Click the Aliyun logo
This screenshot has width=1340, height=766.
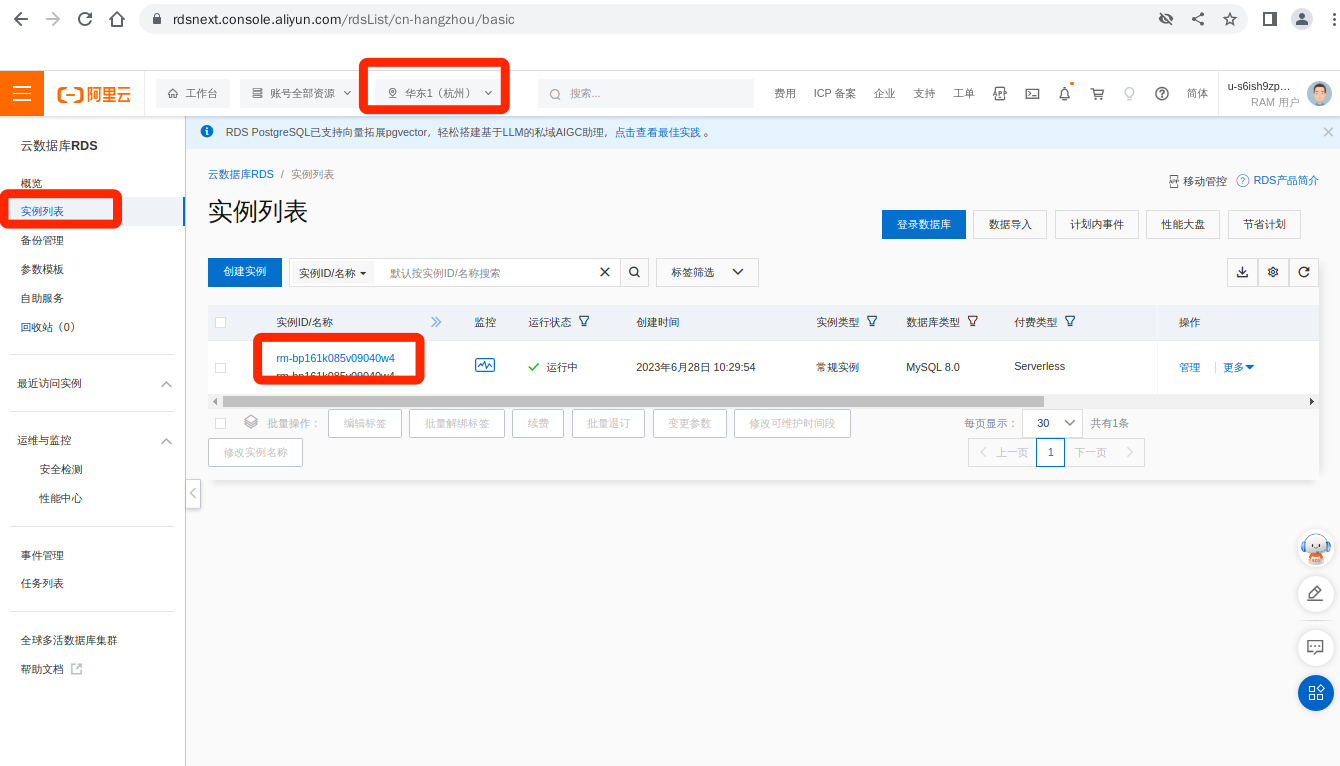click(x=94, y=94)
